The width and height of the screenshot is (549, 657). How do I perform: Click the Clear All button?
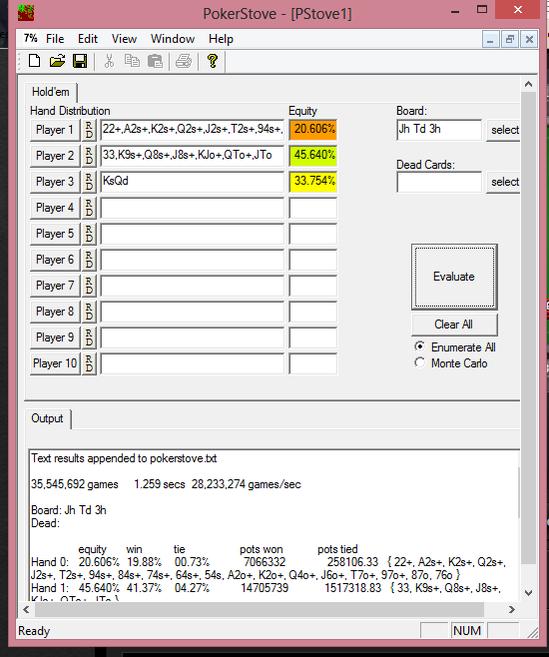pos(454,325)
